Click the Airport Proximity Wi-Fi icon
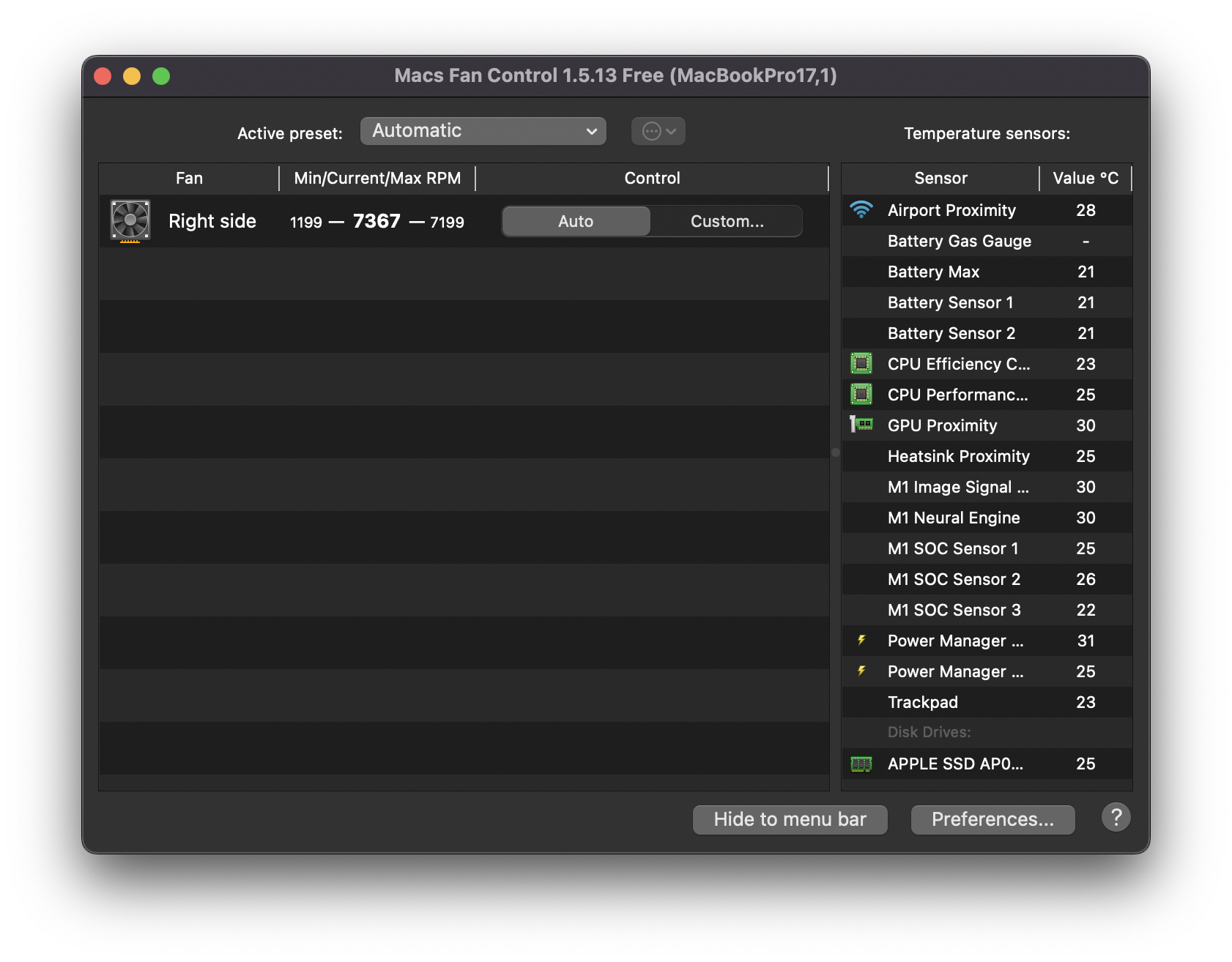 pyautogui.click(x=861, y=210)
